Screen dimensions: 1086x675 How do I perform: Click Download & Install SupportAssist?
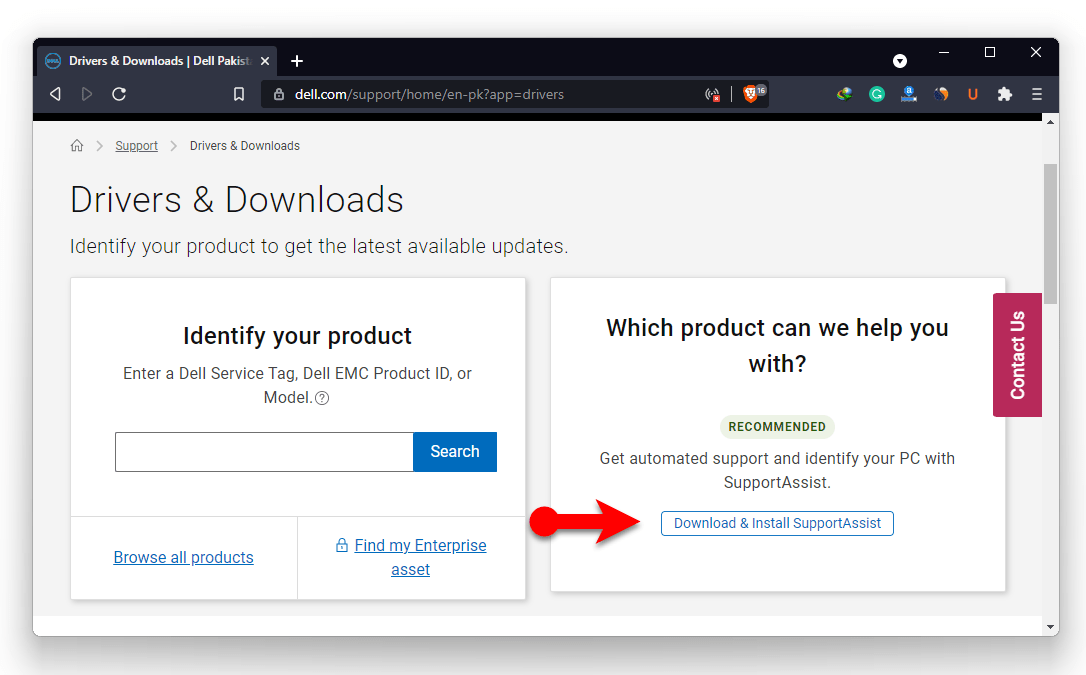point(777,523)
